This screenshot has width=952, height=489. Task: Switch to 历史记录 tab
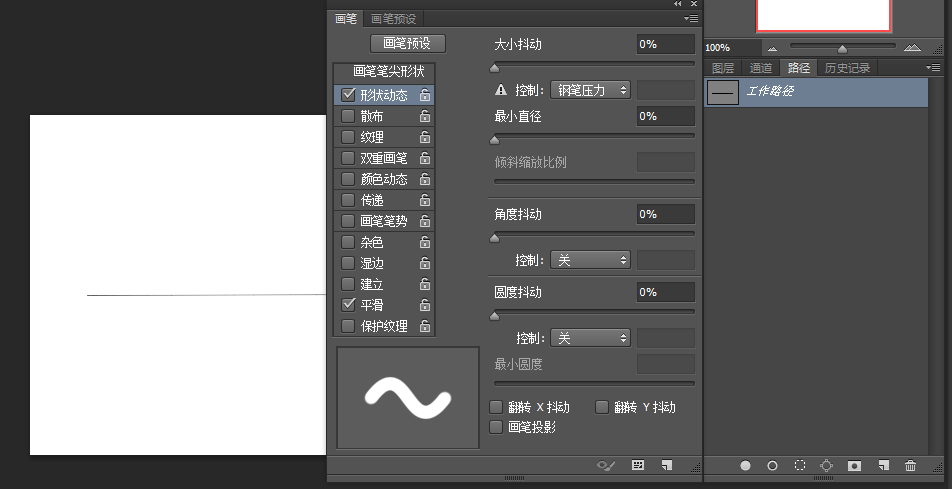[848, 68]
